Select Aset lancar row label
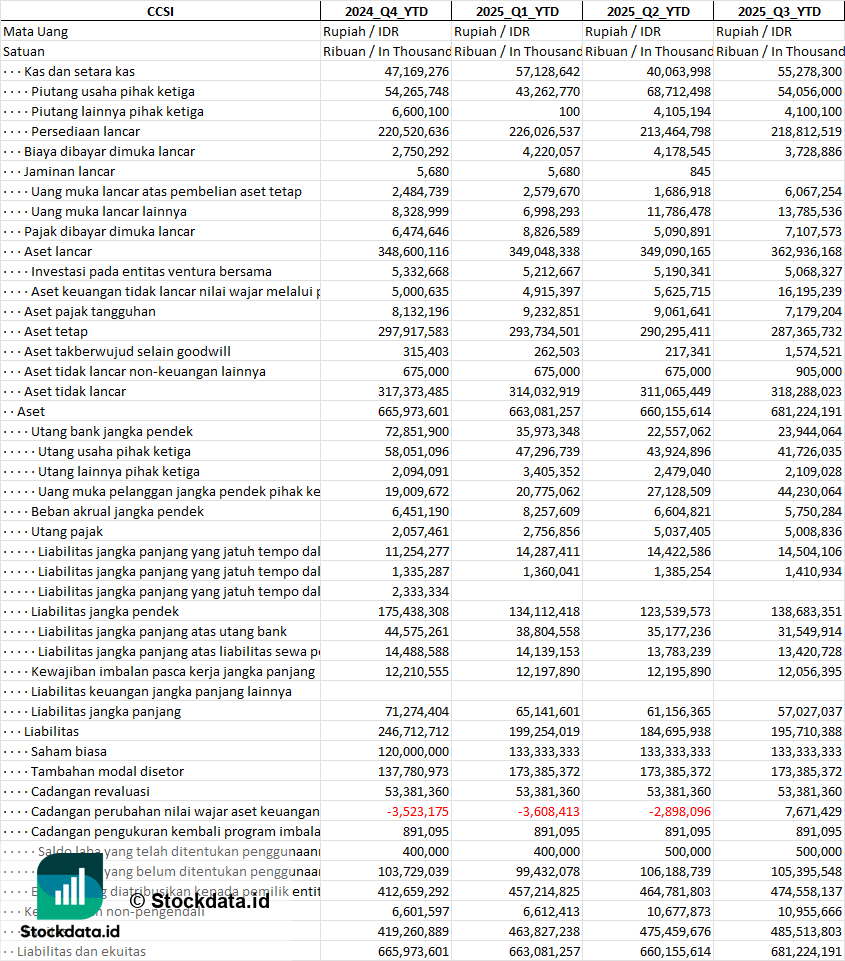Image resolution: width=845 pixels, height=961 pixels. pyautogui.click(x=58, y=252)
